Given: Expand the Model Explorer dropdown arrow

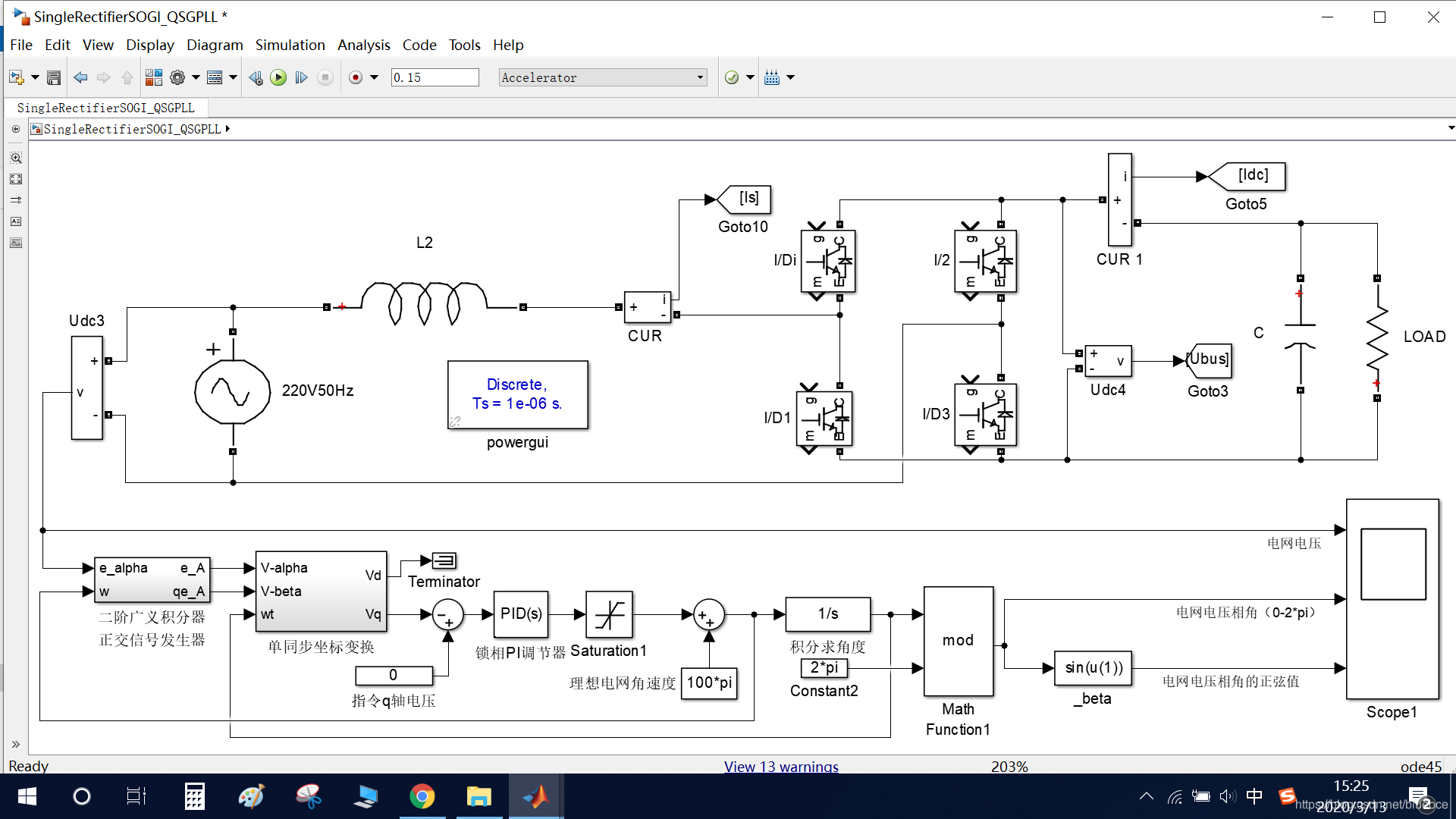Looking at the screenshot, I should coord(233,77).
